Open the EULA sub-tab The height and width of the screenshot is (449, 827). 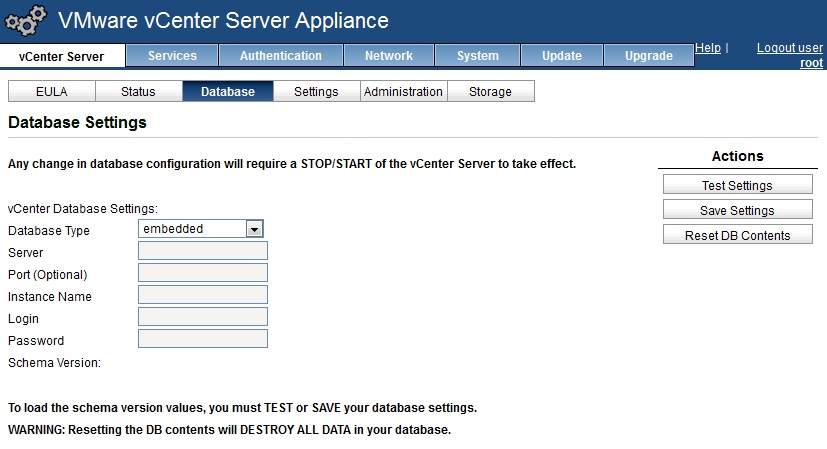52,91
